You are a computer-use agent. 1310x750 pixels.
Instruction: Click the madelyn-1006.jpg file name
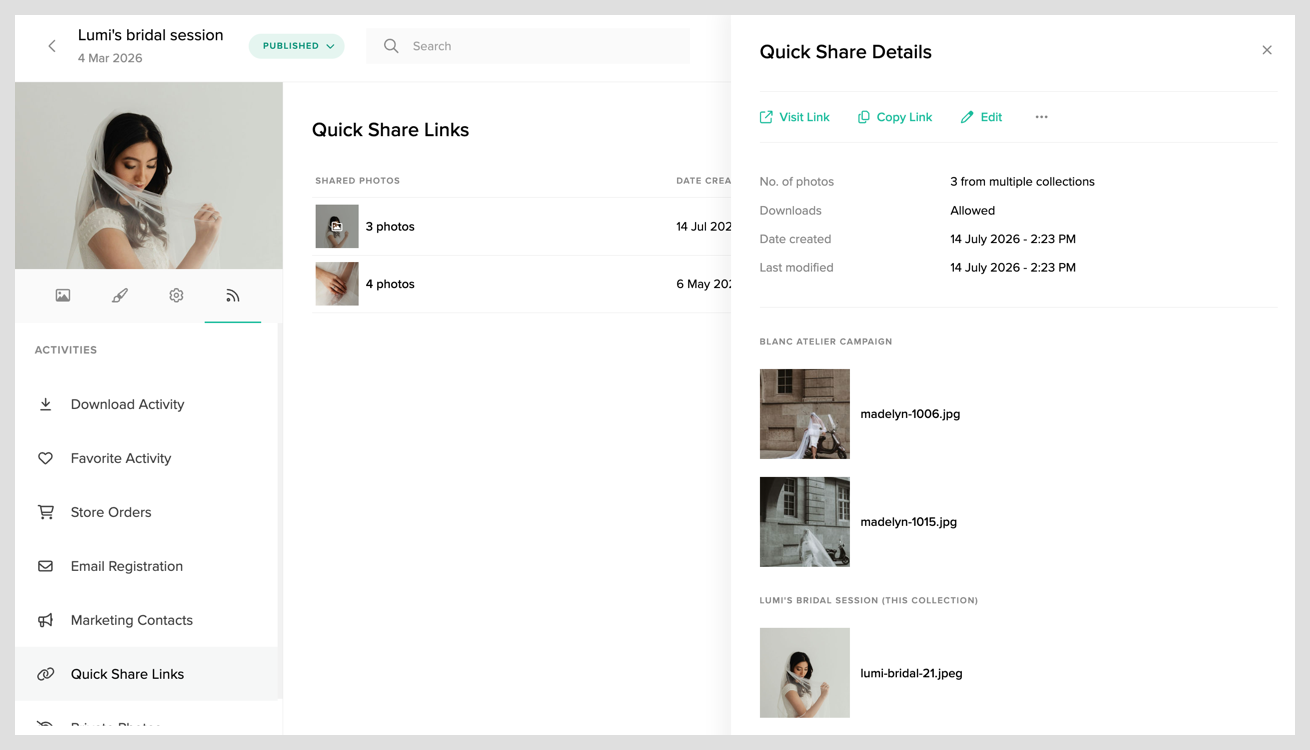coord(910,414)
